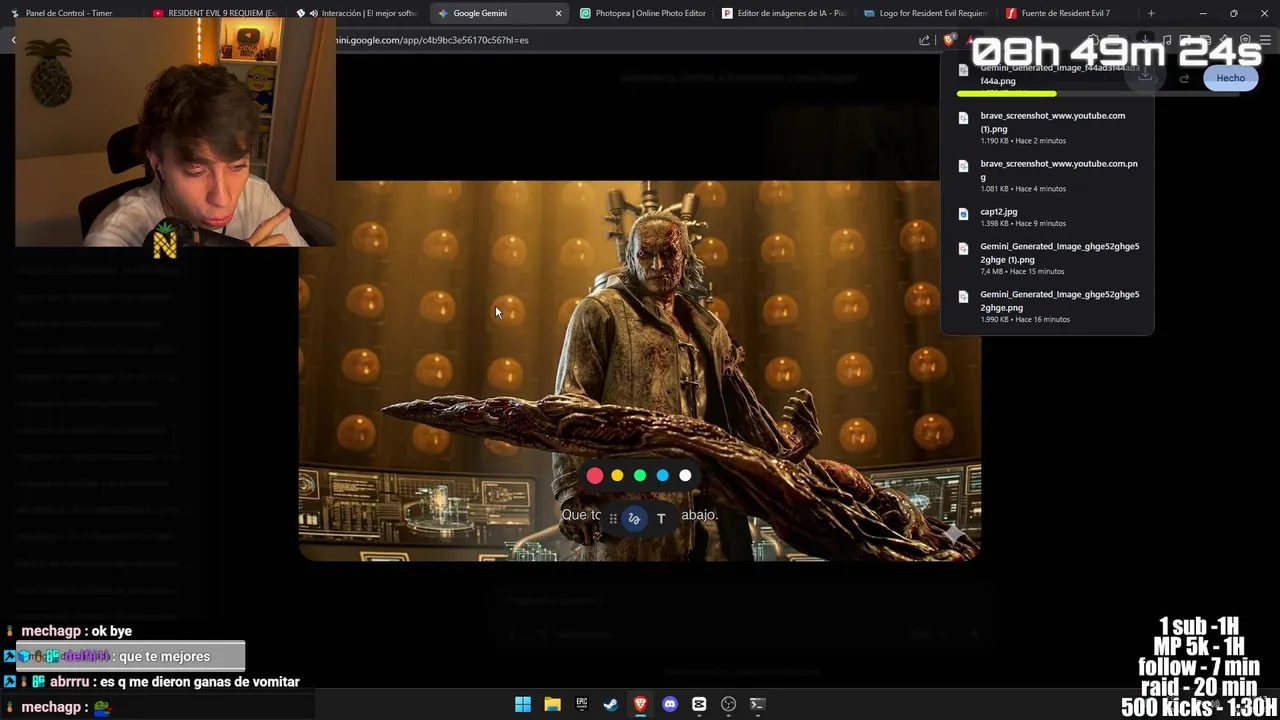Viewport: 1280px width, 720px height.
Task: Pick the blue color in the drawing toolbar
Action: coord(662,476)
